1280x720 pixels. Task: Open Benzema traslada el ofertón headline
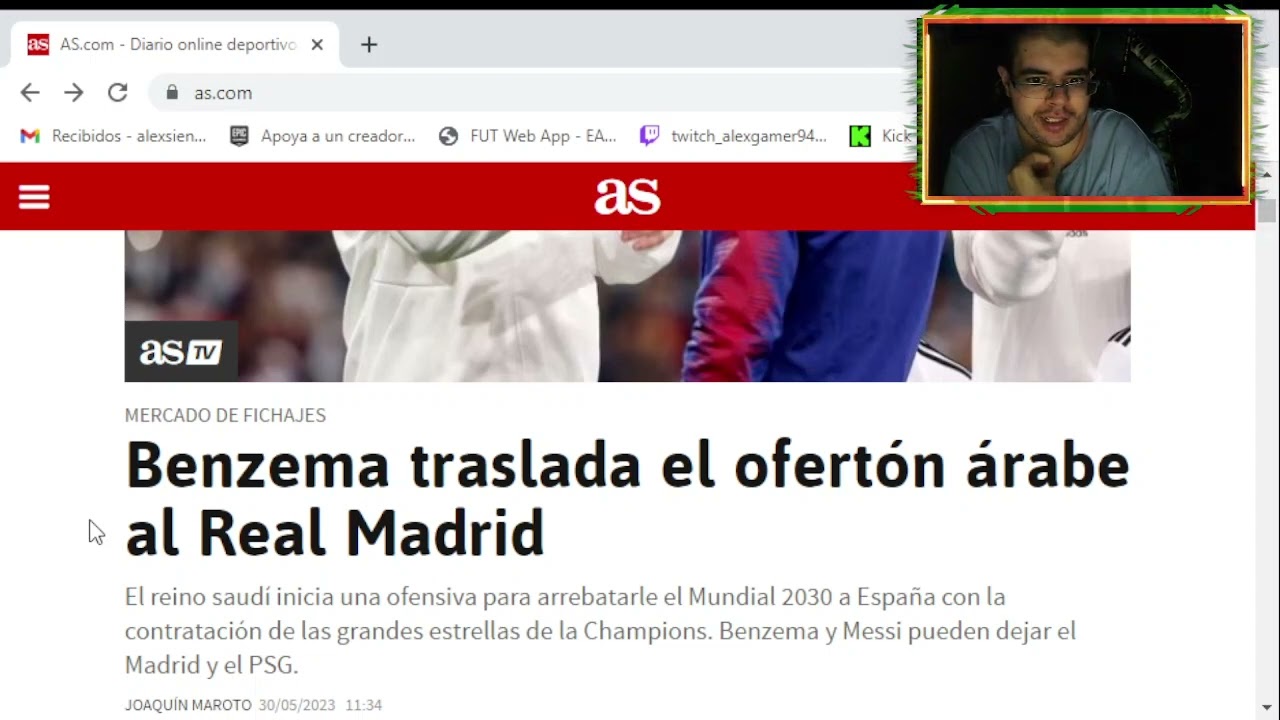click(x=627, y=498)
